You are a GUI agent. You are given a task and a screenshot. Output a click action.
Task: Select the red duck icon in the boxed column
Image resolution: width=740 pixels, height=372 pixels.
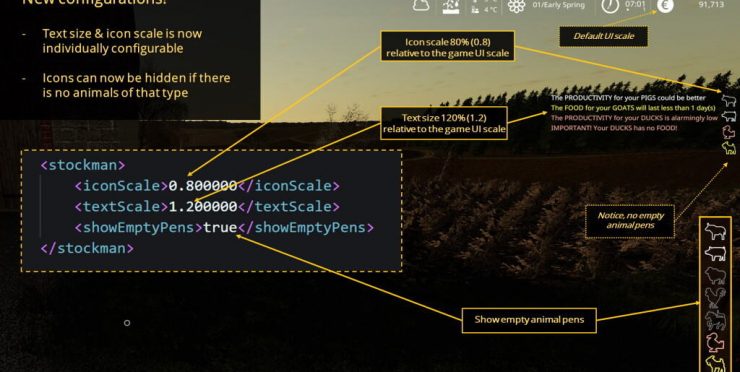pyautogui.click(x=715, y=342)
